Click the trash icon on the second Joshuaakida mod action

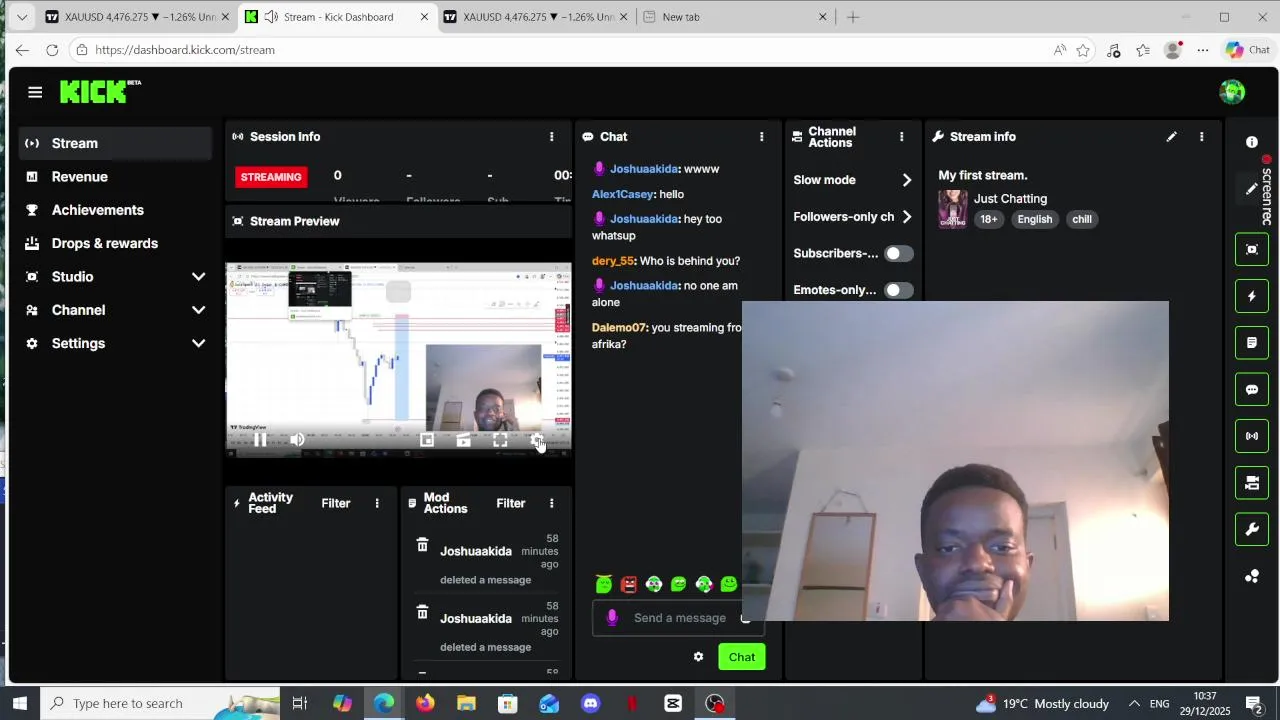pyautogui.click(x=422, y=612)
